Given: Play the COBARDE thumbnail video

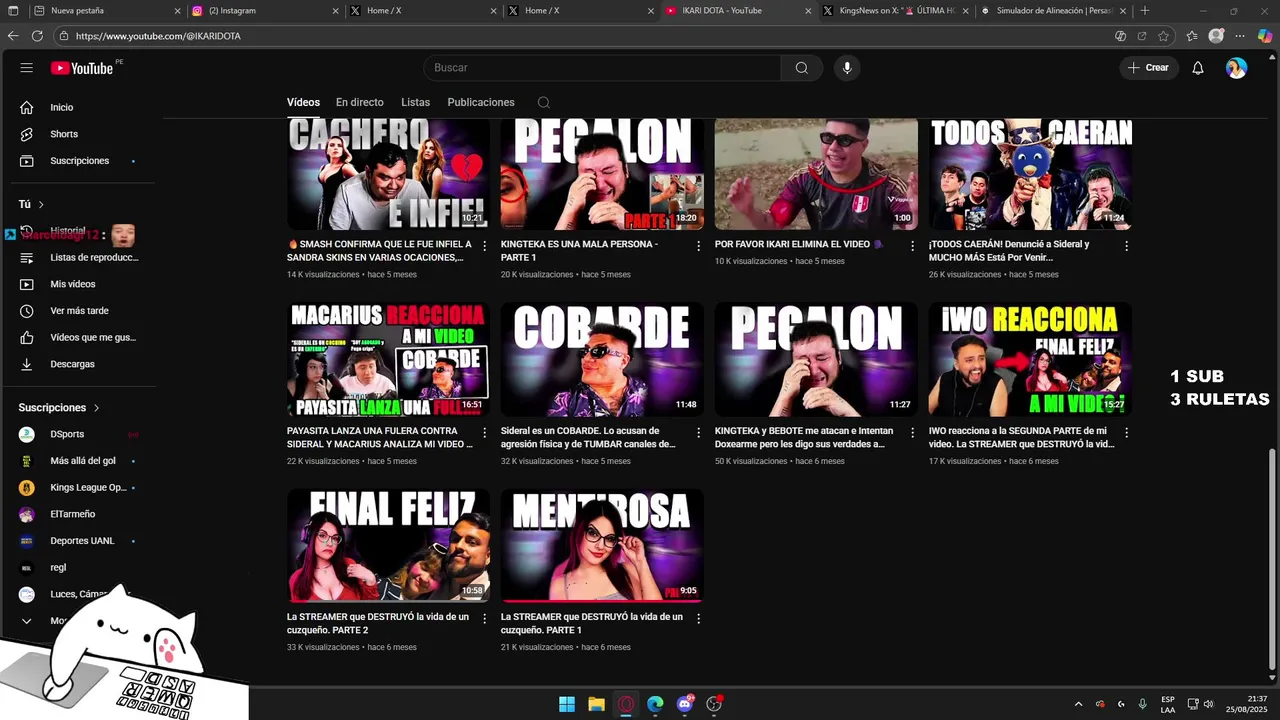Looking at the screenshot, I should [602, 359].
